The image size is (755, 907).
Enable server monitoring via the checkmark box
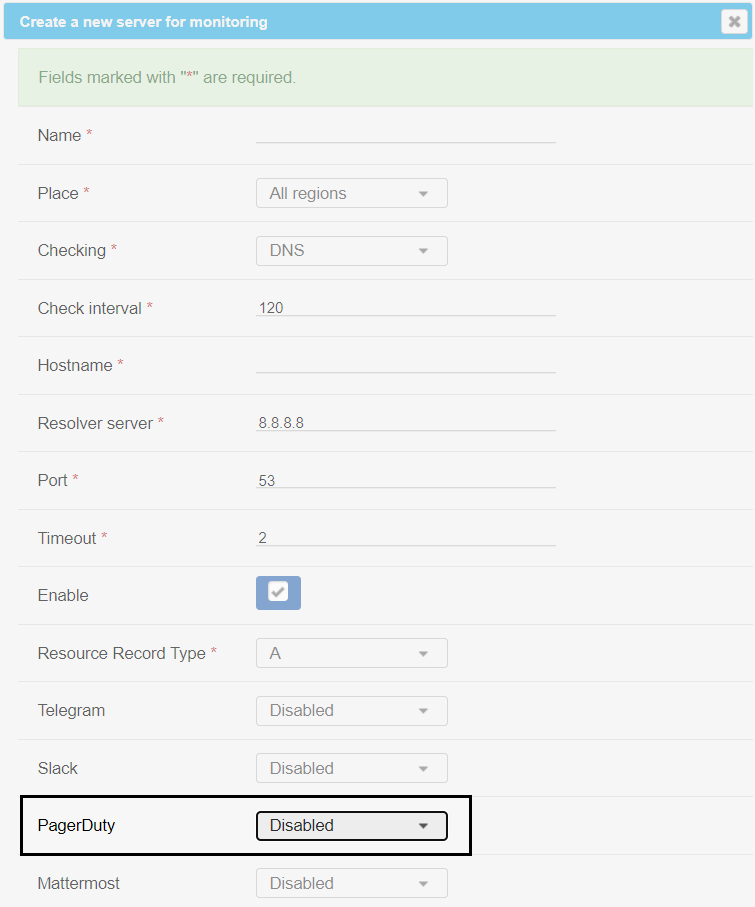point(277,593)
